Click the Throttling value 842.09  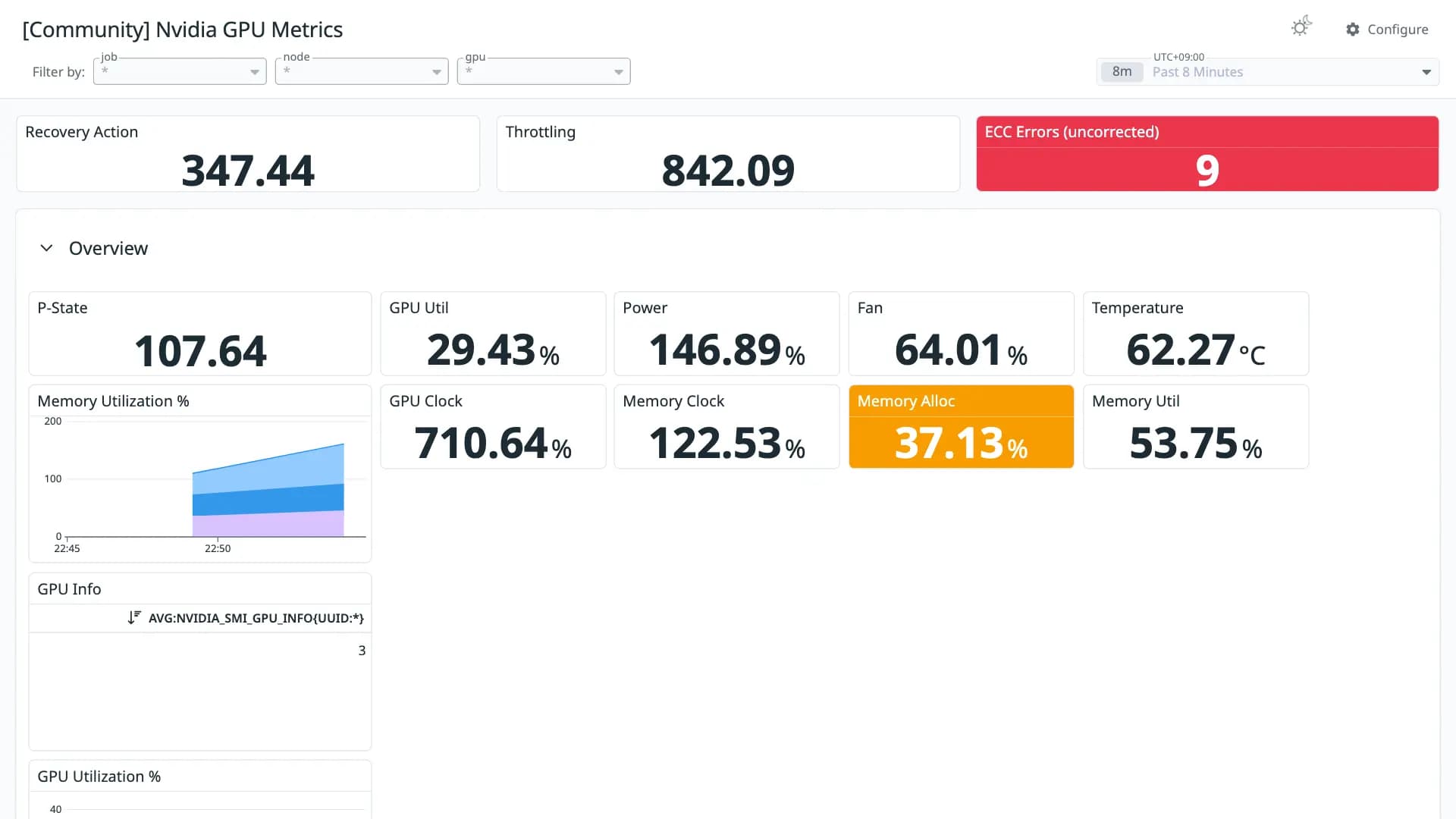pos(728,171)
